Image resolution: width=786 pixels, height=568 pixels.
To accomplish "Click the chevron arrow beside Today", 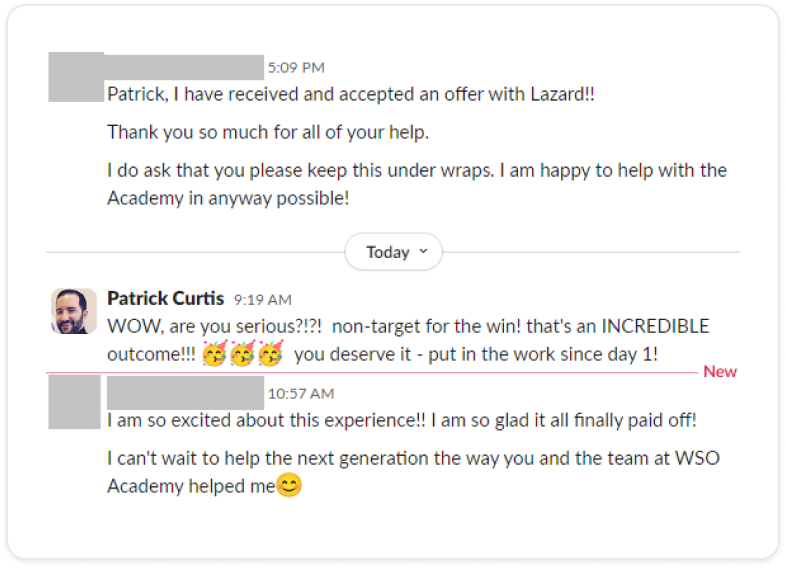I will [423, 251].
